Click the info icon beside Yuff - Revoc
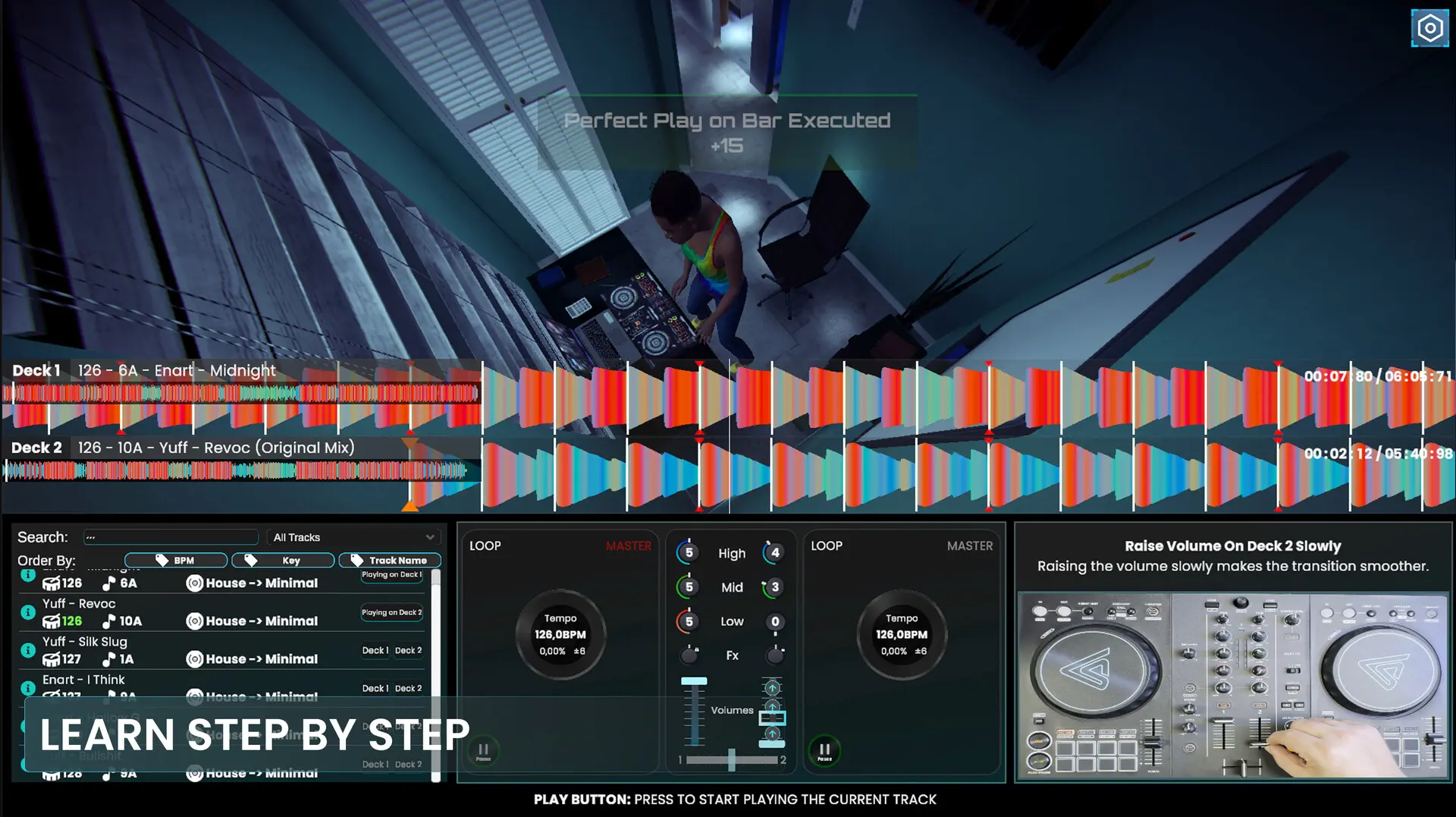 (x=28, y=612)
